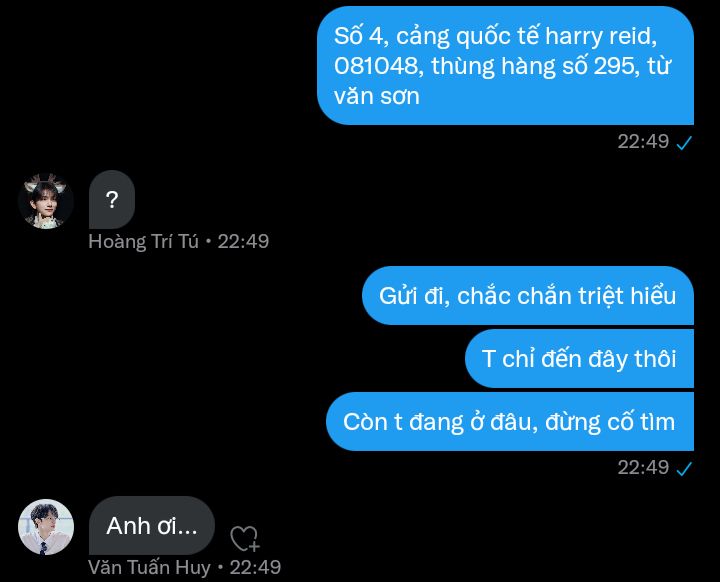Click the 22:49 timestamp below the 'văn sơn' message

click(x=643, y=141)
